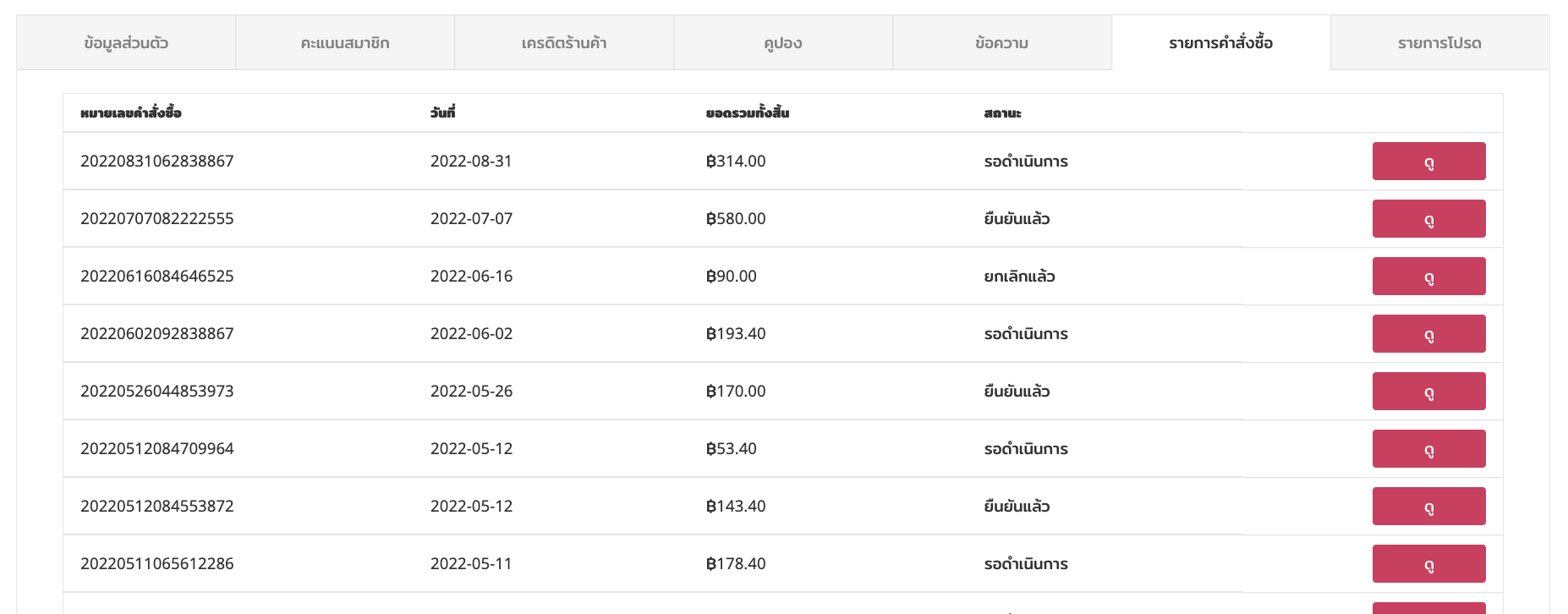Screen dimensions: 1568x614
Task: Select the คูปอง tab
Action: 783,42
